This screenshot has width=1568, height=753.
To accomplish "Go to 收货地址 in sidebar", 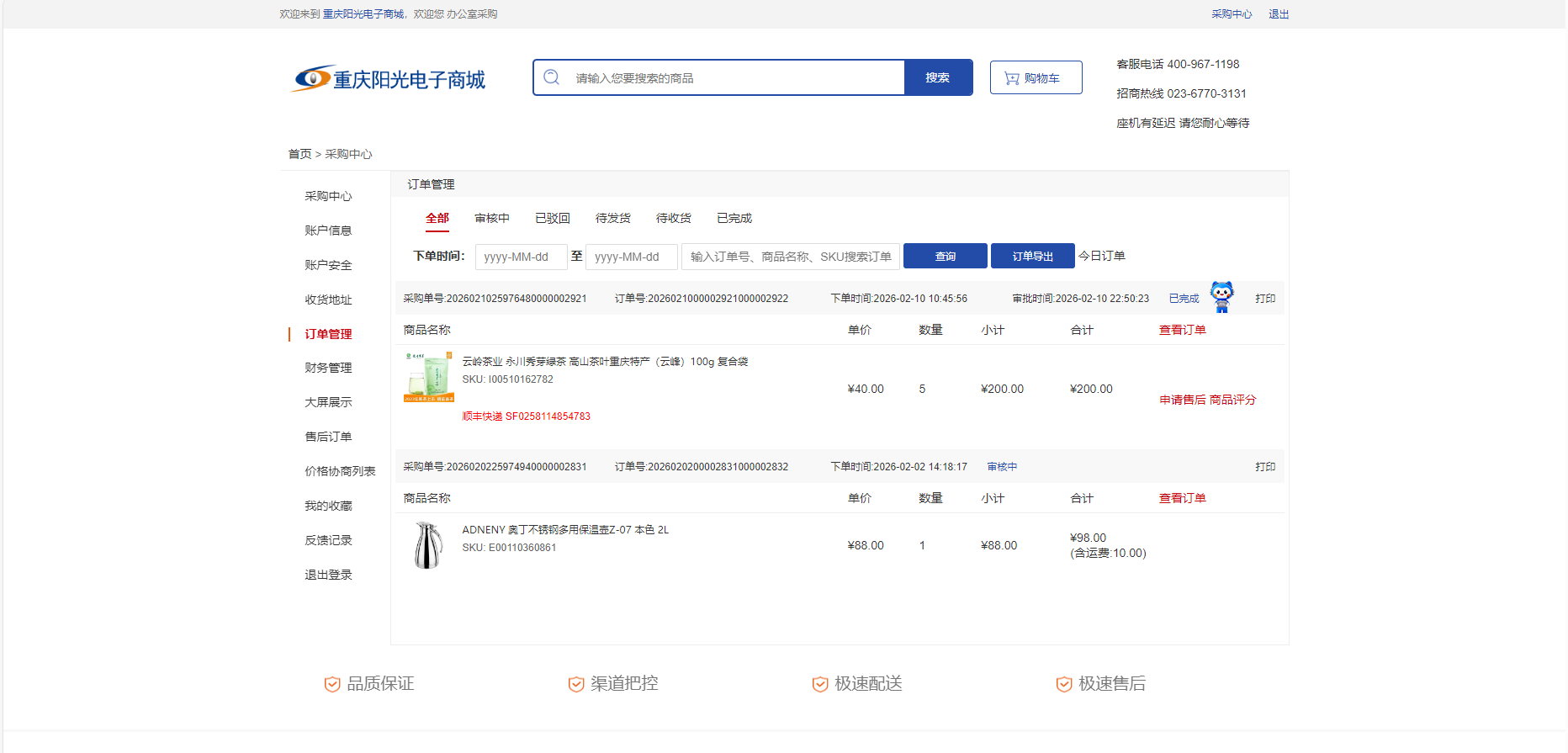I will 328,300.
